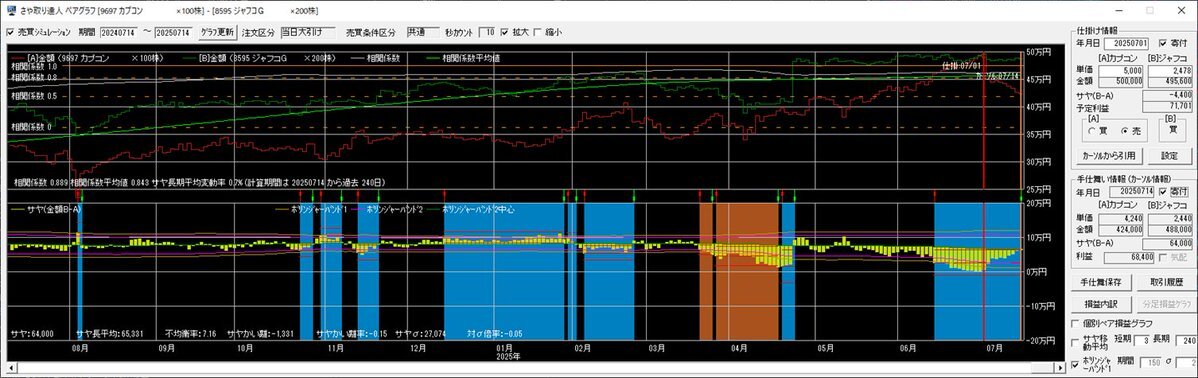Toggle the 売買シミュレーション checkbox
Image resolution: width=1198 pixels, height=378 pixels.
[x=10, y=32]
